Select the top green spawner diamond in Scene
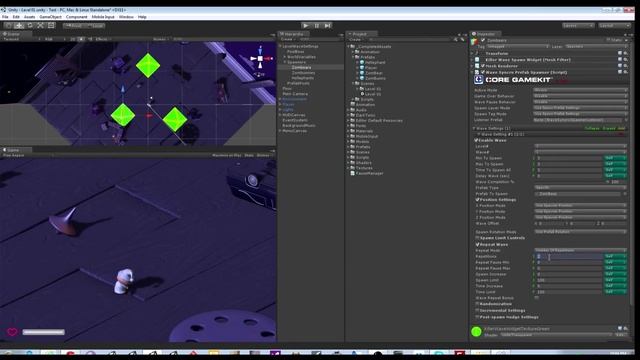Image resolution: width=640 pixels, height=360 pixels. point(148,65)
